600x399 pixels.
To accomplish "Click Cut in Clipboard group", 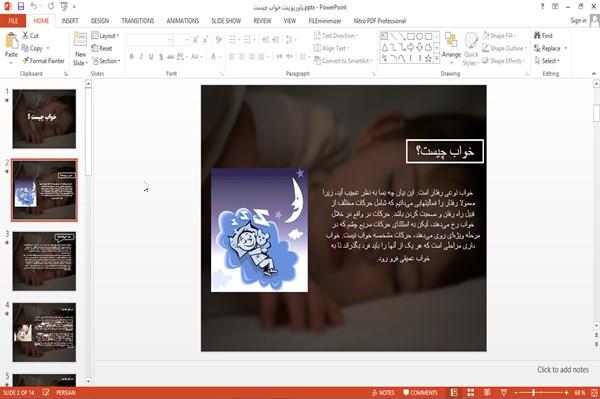I will (30, 36).
